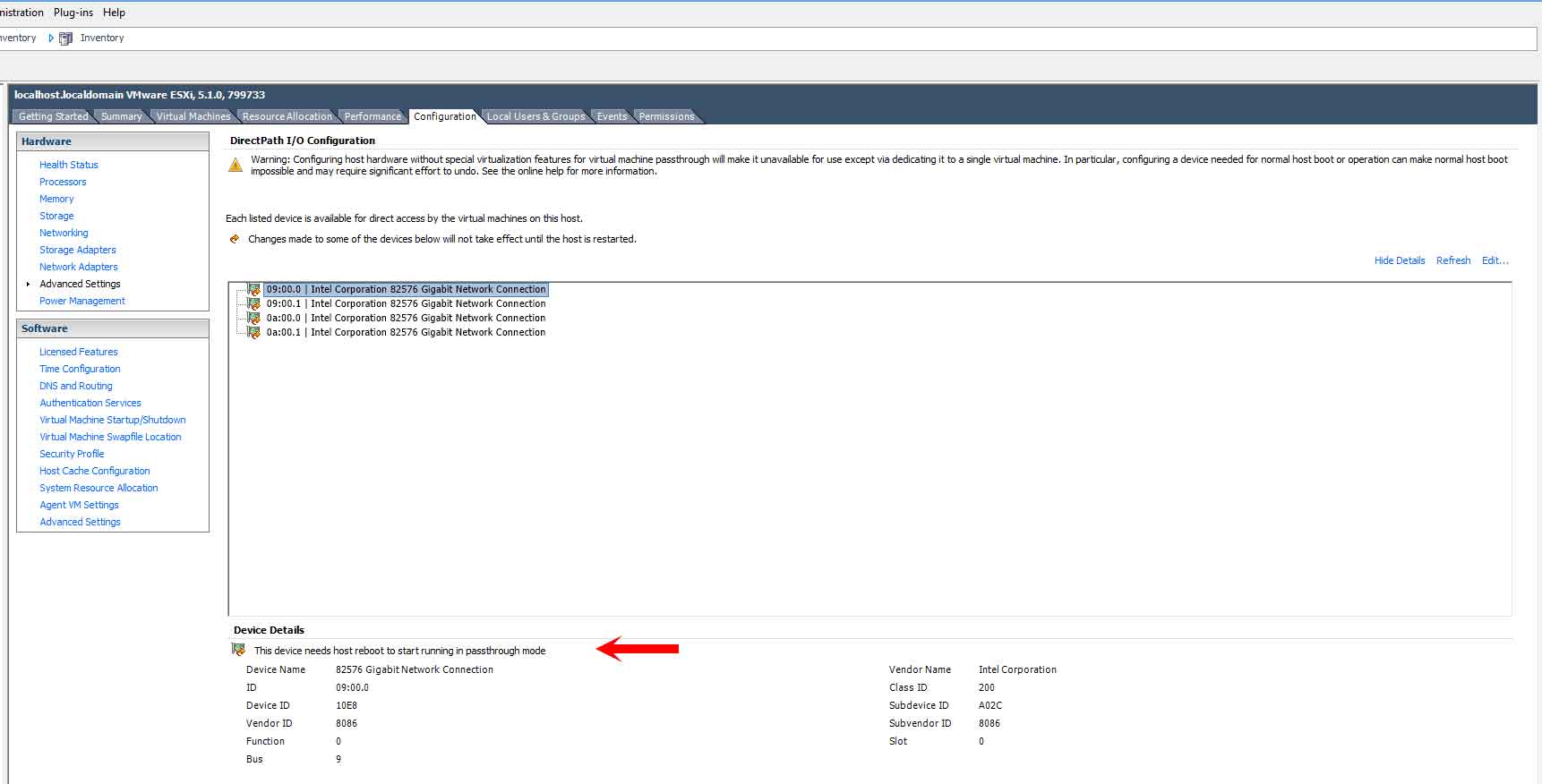The width and height of the screenshot is (1542, 784).
Task: Open Memory settings
Action: coord(56,199)
